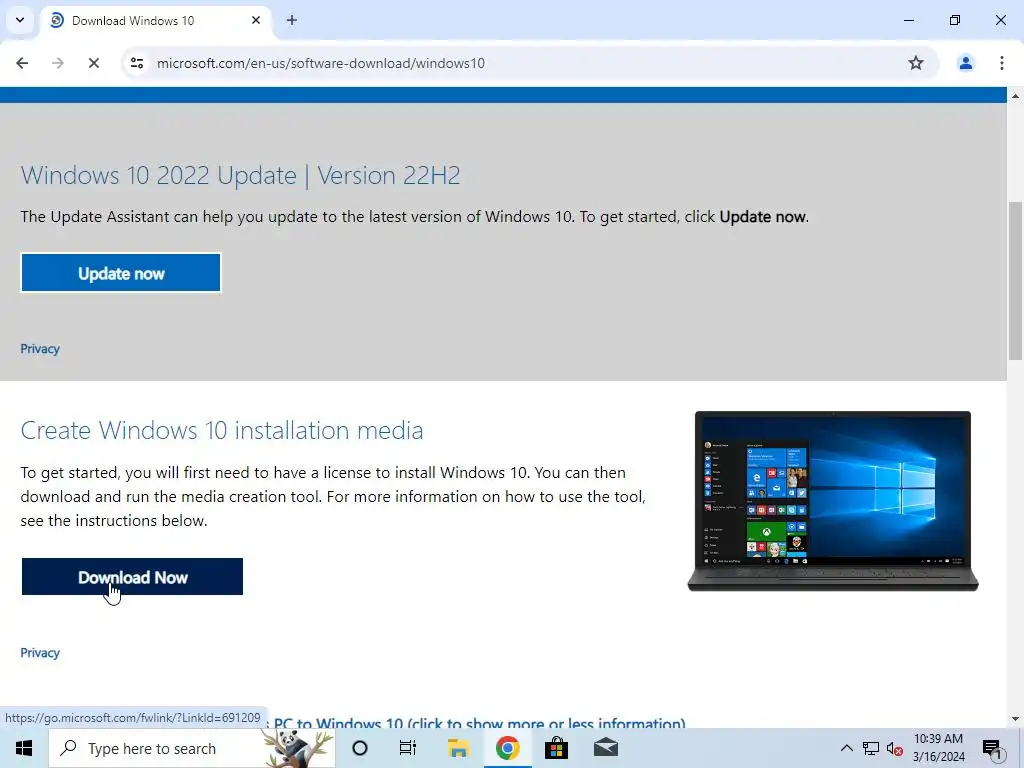Close the Download Windows 10 tab
Screen dimensions: 1024x768
click(x=256, y=20)
